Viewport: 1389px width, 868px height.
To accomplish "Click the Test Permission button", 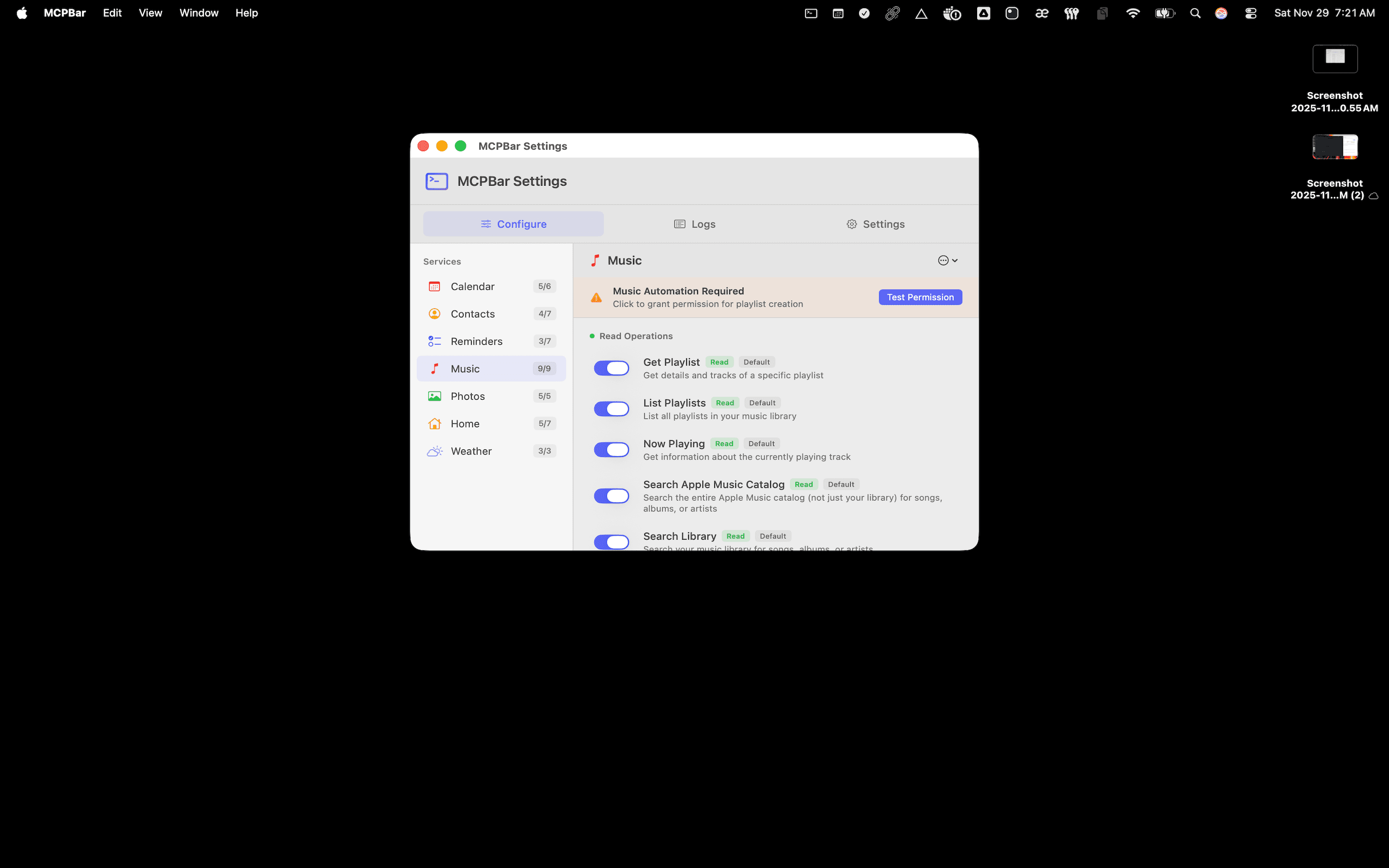I will (x=919, y=297).
